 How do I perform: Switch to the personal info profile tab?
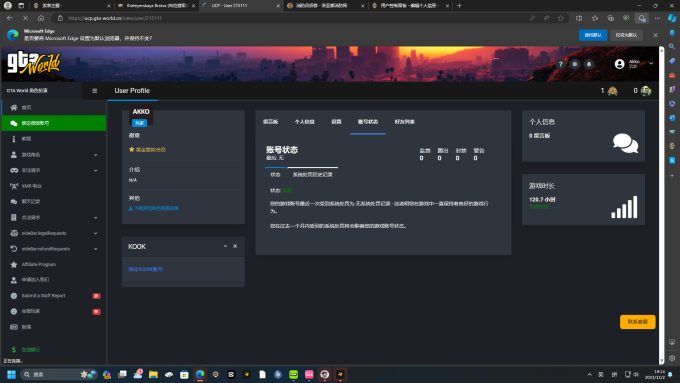pos(304,122)
